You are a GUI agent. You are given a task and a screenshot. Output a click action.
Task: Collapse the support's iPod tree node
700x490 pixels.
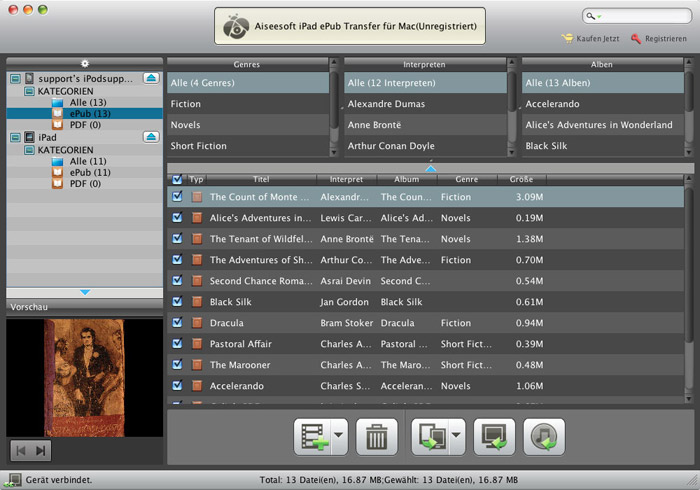(x=15, y=79)
